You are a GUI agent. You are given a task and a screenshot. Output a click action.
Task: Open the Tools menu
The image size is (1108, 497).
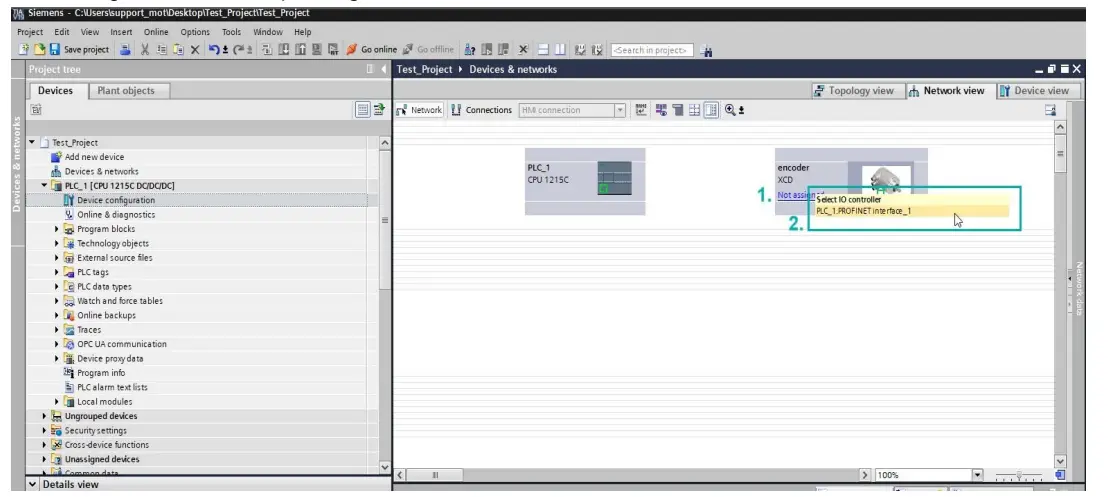231,32
